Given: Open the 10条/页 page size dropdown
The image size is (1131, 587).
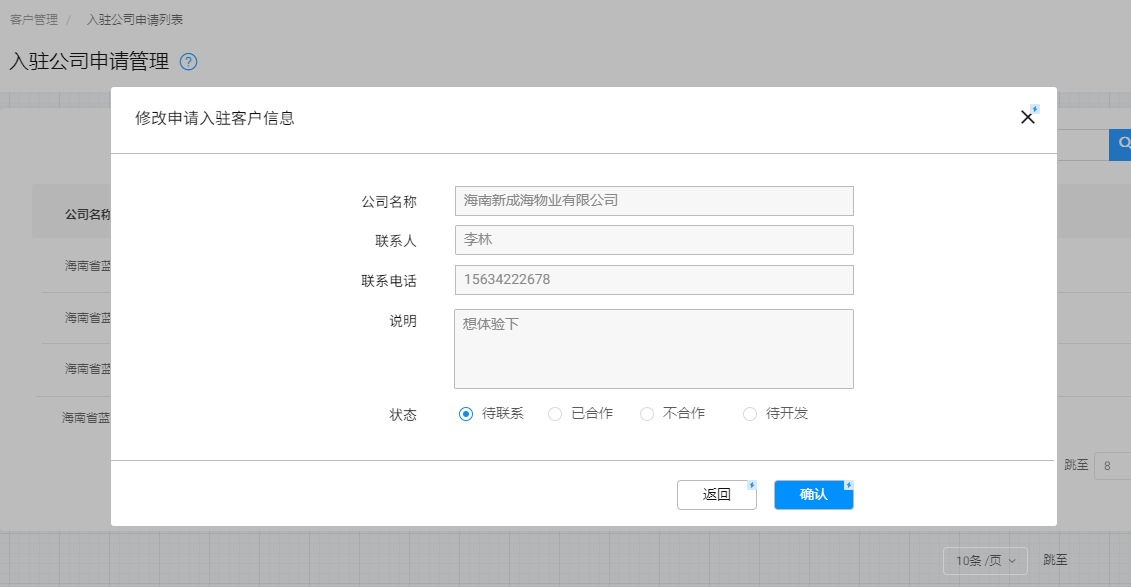Looking at the screenshot, I should [985, 561].
